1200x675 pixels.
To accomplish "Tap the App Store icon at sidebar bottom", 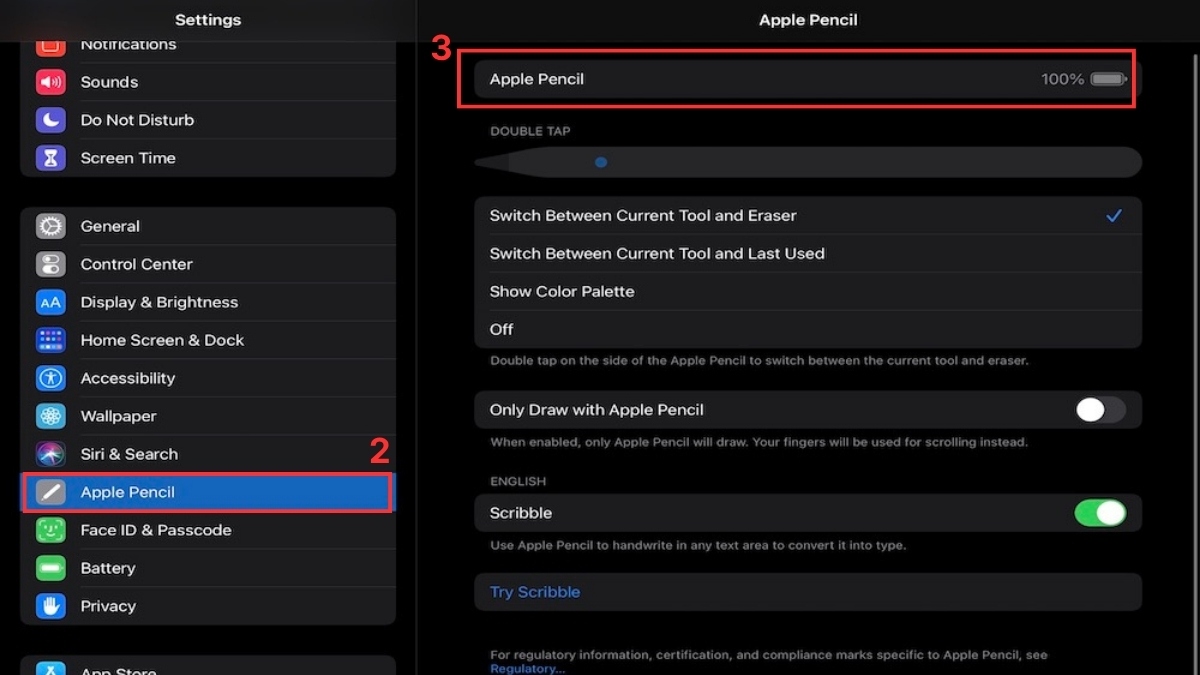I will 51,669.
